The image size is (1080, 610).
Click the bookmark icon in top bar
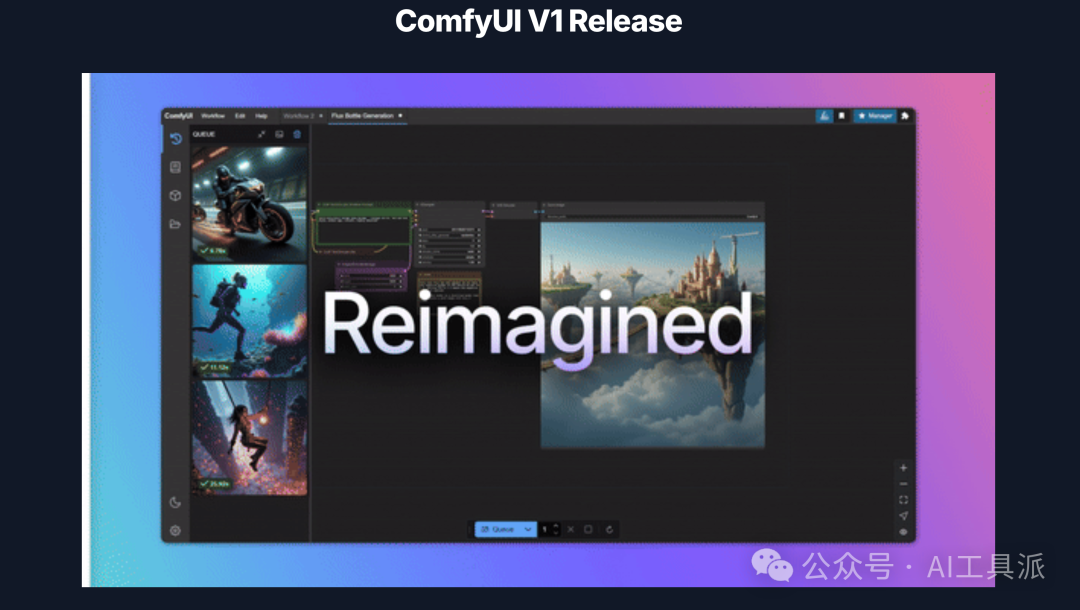click(x=842, y=116)
